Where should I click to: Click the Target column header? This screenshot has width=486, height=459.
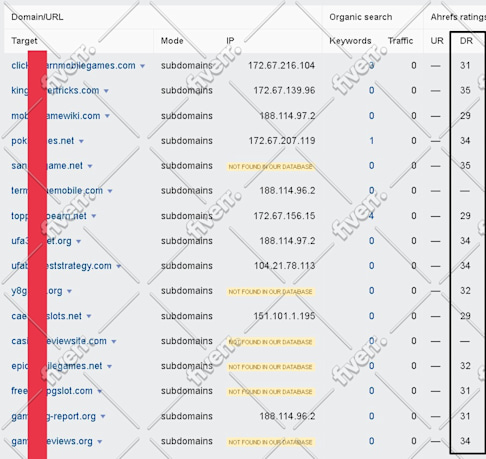[x=24, y=41]
